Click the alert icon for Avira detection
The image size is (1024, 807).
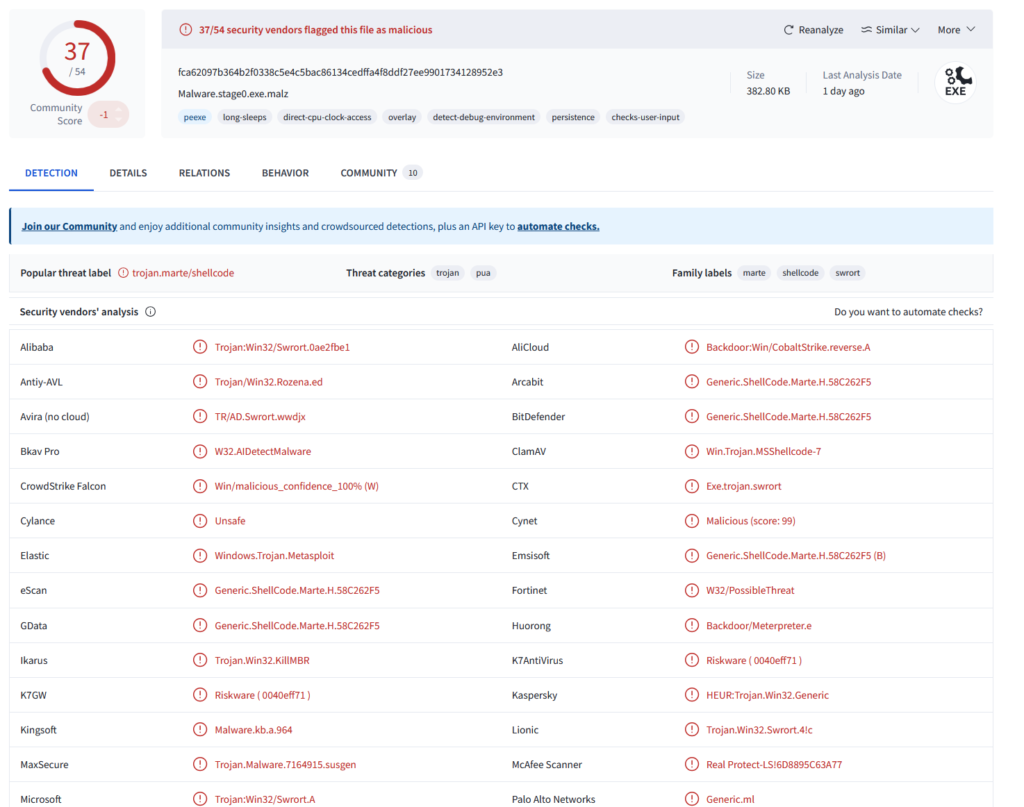click(x=200, y=416)
